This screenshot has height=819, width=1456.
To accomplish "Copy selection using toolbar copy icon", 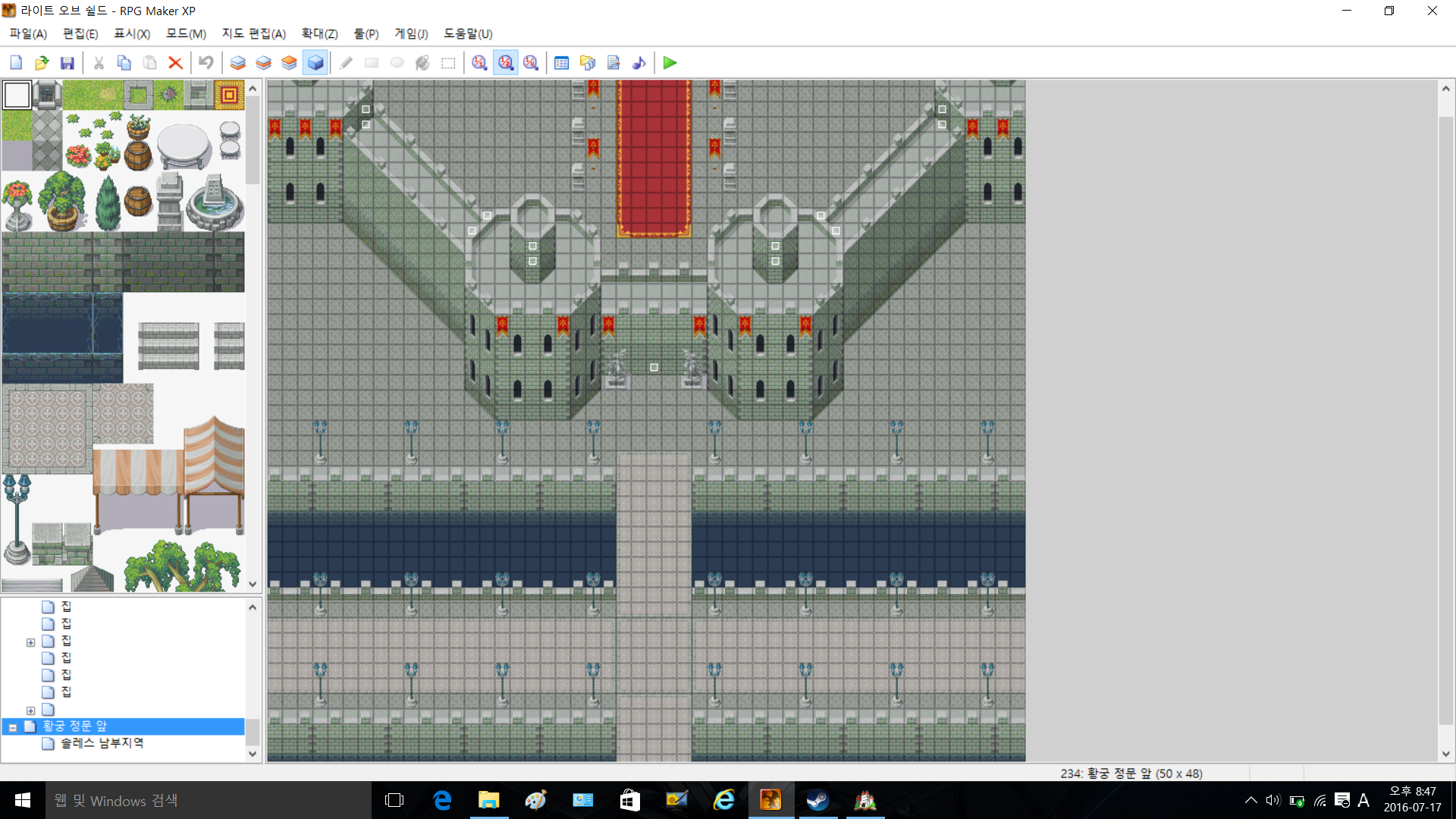I will pos(124,63).
